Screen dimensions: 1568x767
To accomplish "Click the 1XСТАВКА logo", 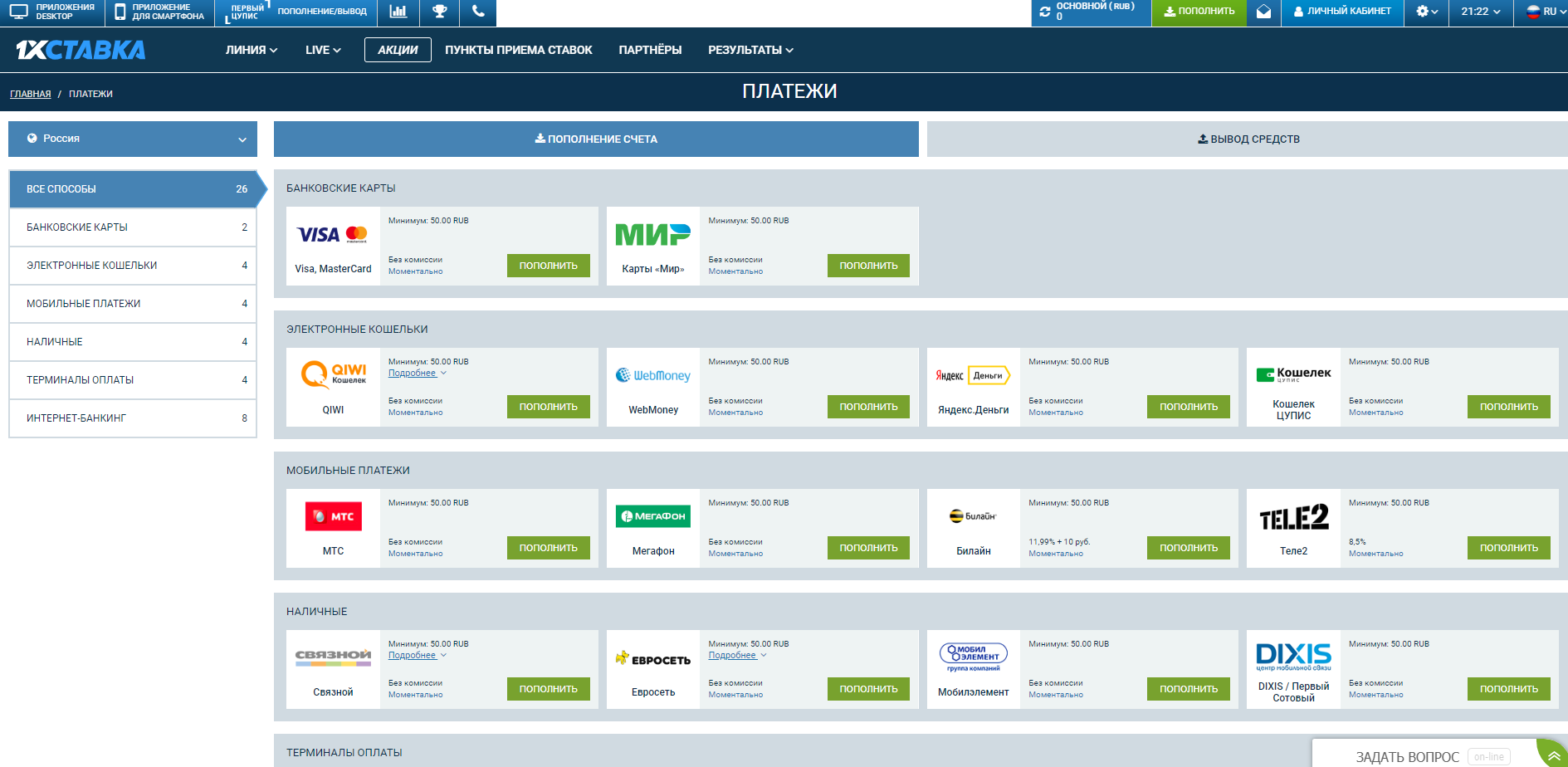I will tap(81, 50).
